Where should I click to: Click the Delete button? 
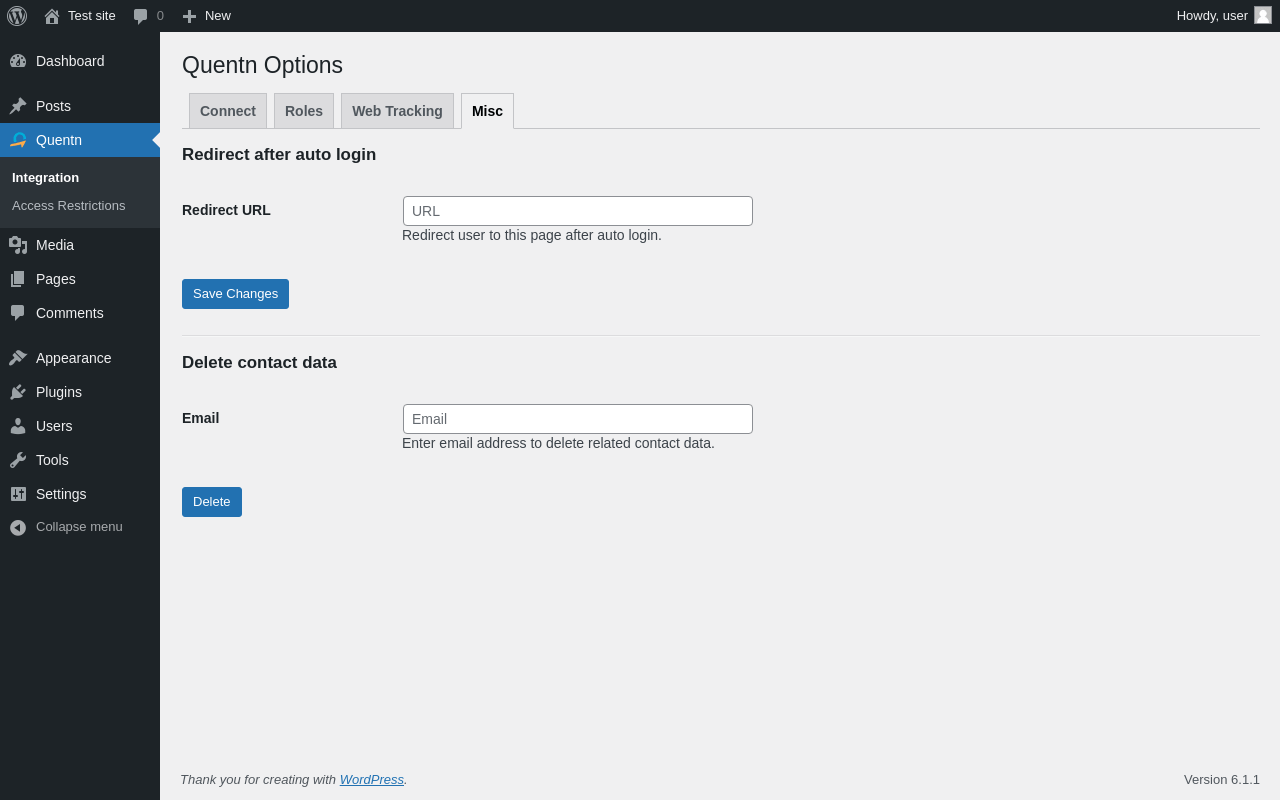click(x=212, y=502)
